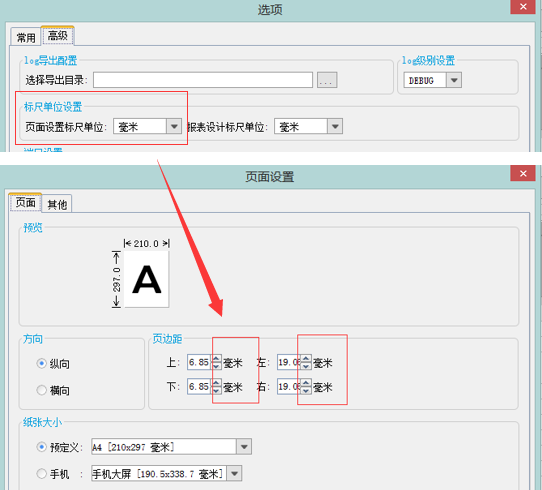
Task: Increase the left margin with up arrow
Action: (x=306, y=359)
